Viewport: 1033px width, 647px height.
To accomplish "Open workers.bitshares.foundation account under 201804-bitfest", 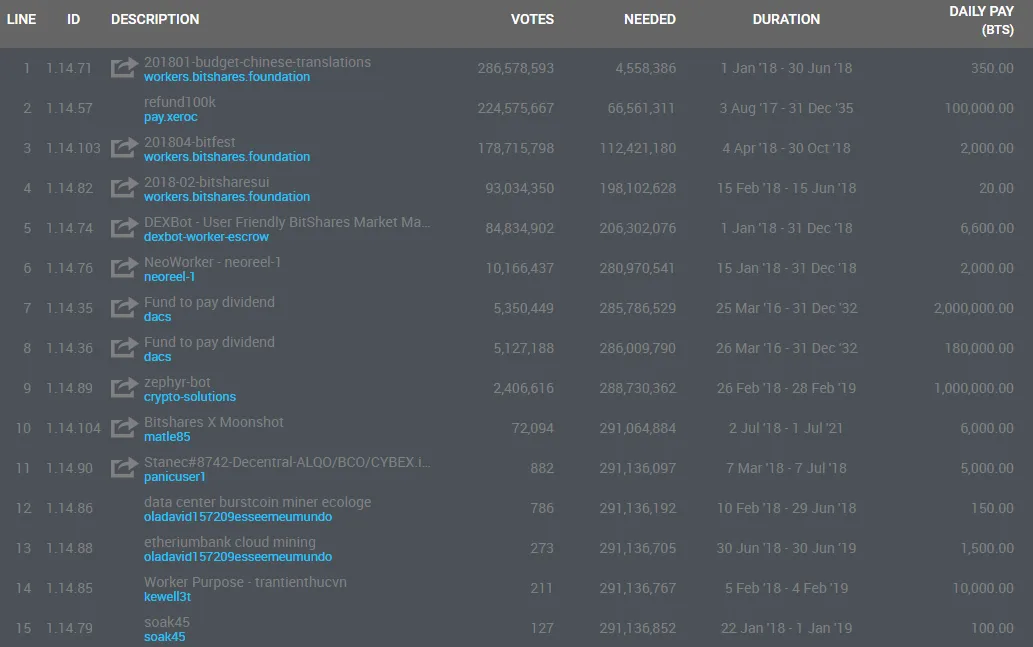I will point(227,157).
